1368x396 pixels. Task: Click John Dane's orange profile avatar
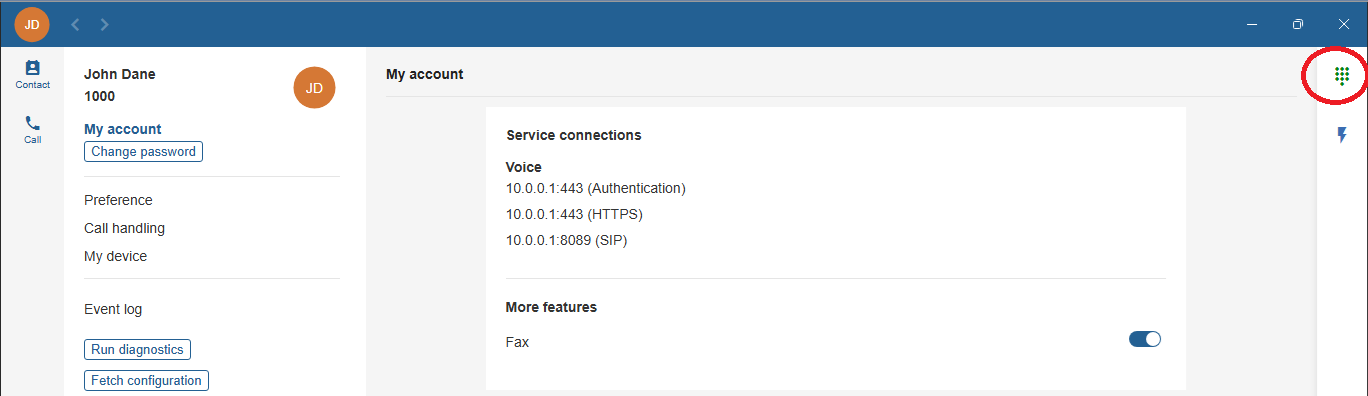coord(314,88)
